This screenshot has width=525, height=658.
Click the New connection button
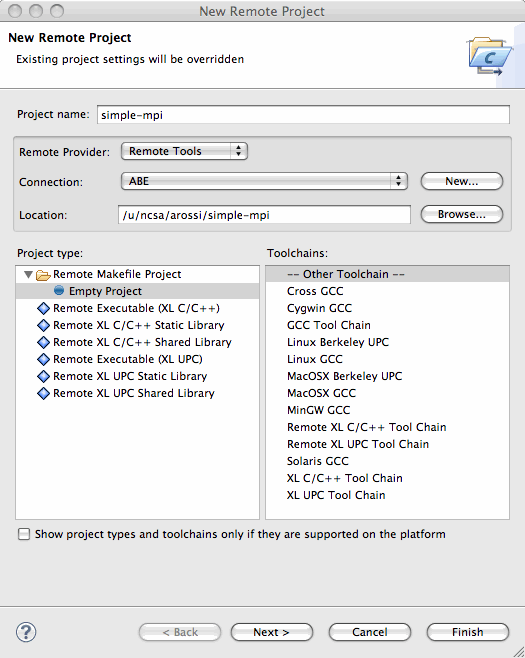point(462,181)
